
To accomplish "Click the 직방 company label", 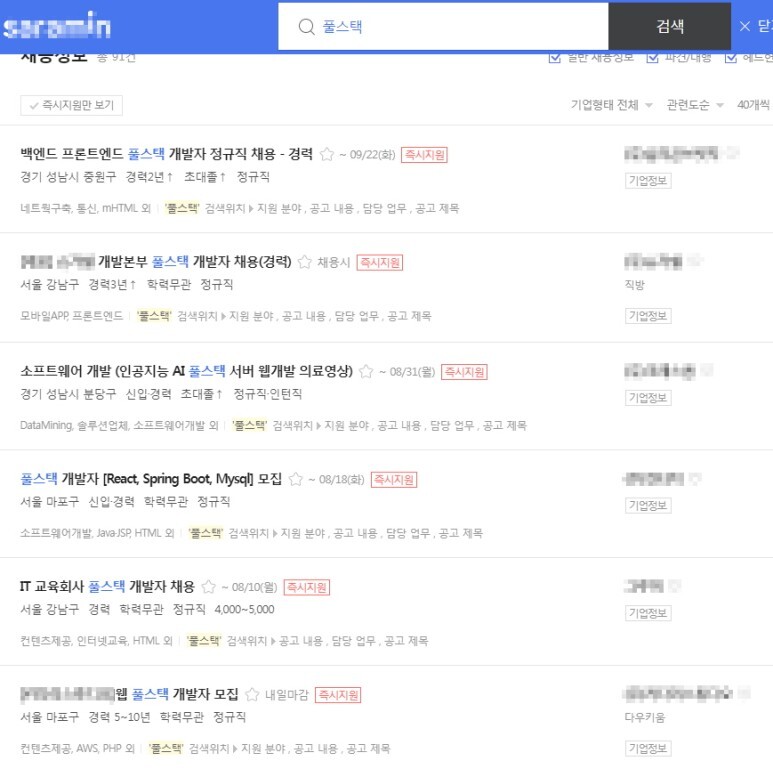I will tap(634, 285).
